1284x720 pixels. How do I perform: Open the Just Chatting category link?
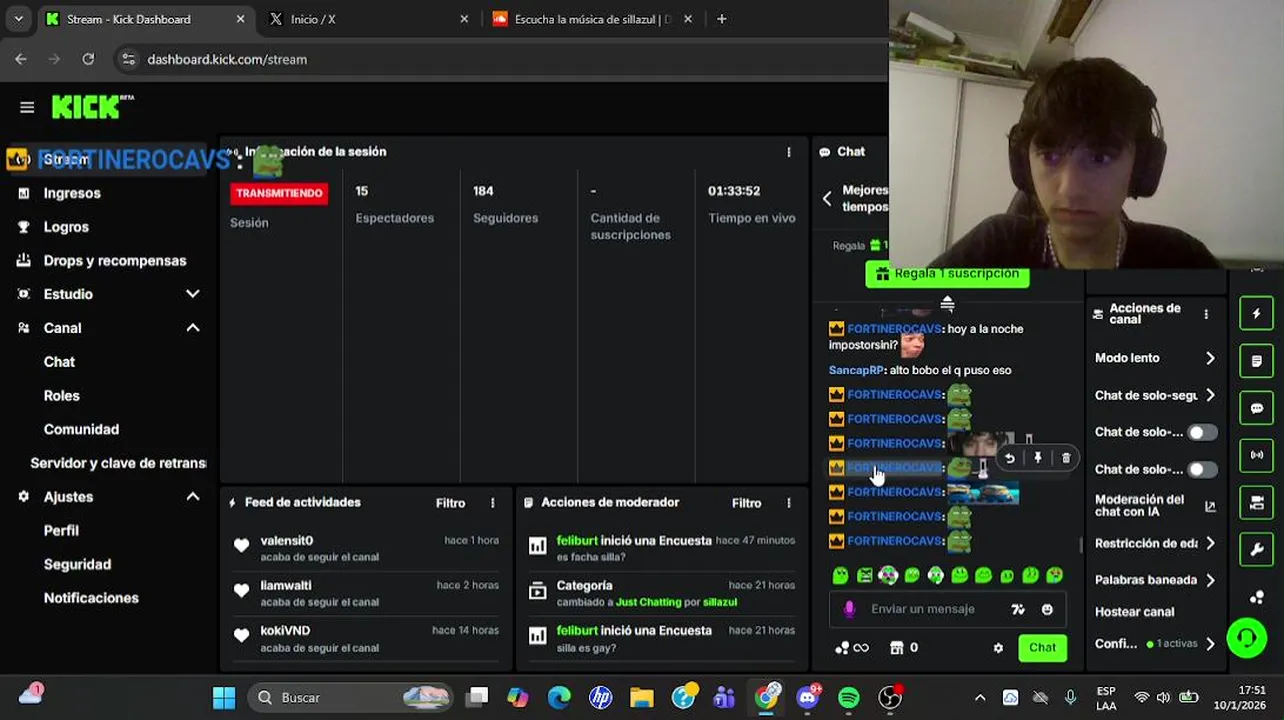647,603
